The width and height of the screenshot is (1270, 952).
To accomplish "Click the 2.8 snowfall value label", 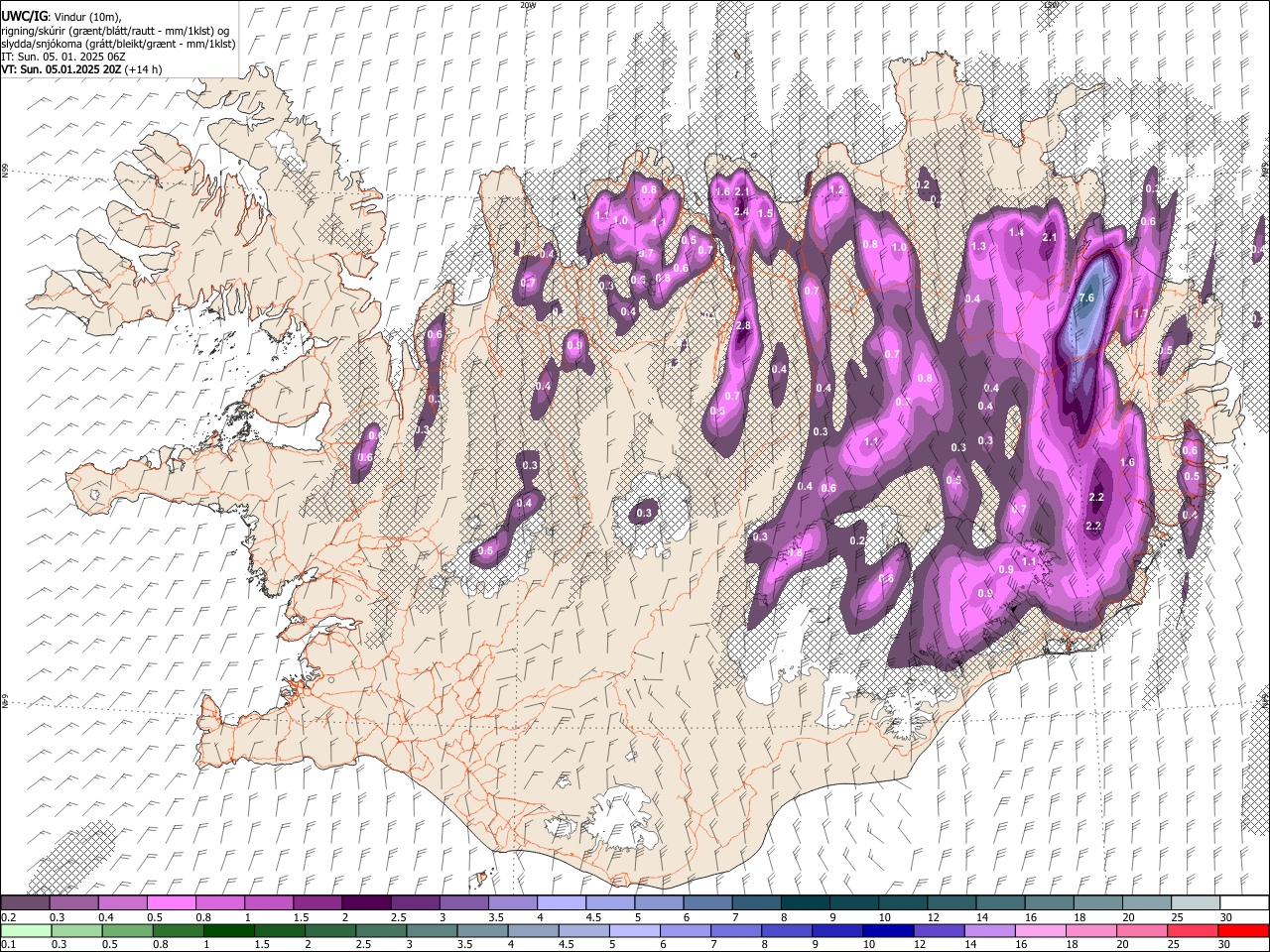I will click(742, 326).
